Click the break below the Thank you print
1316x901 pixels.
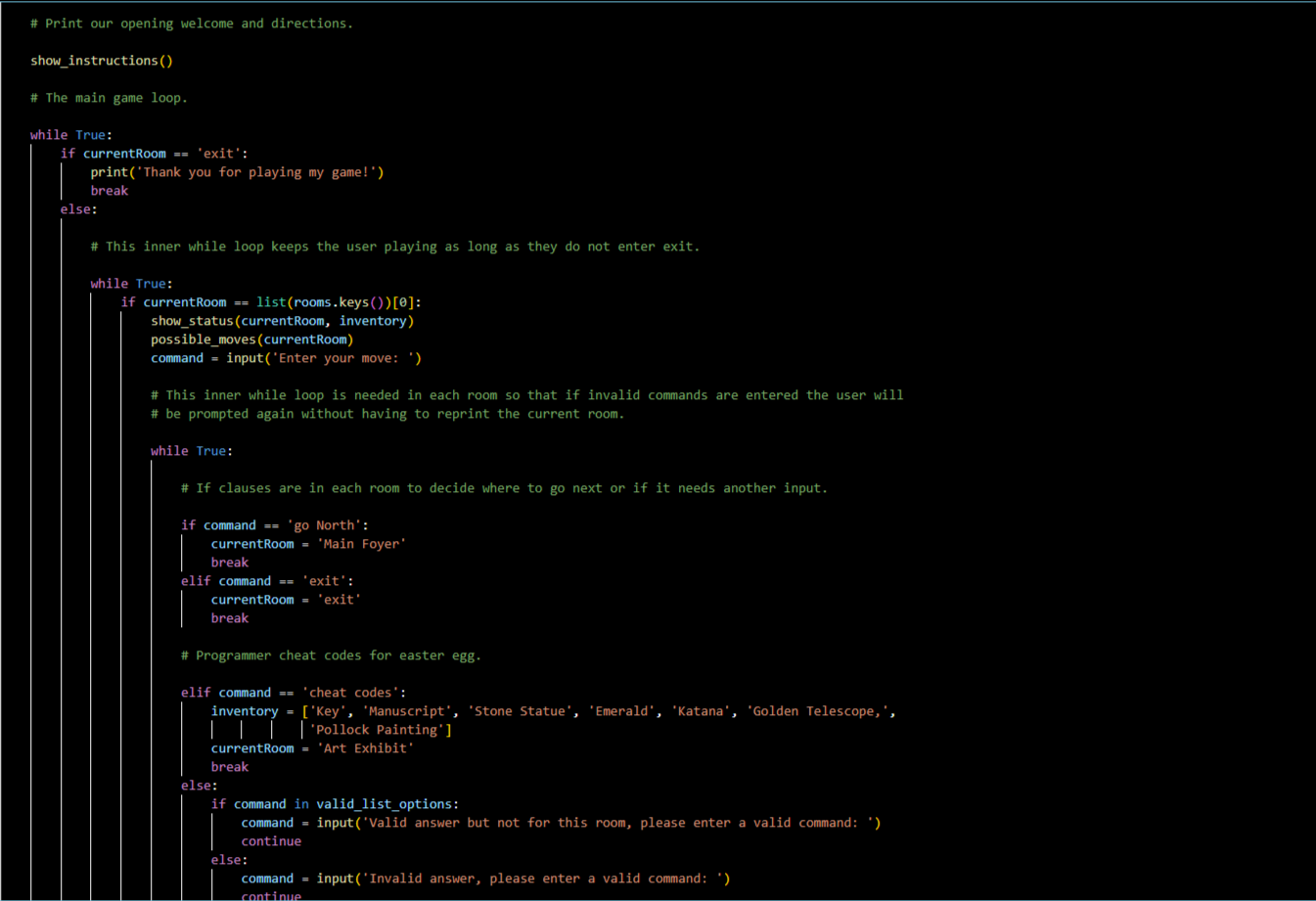110,191
